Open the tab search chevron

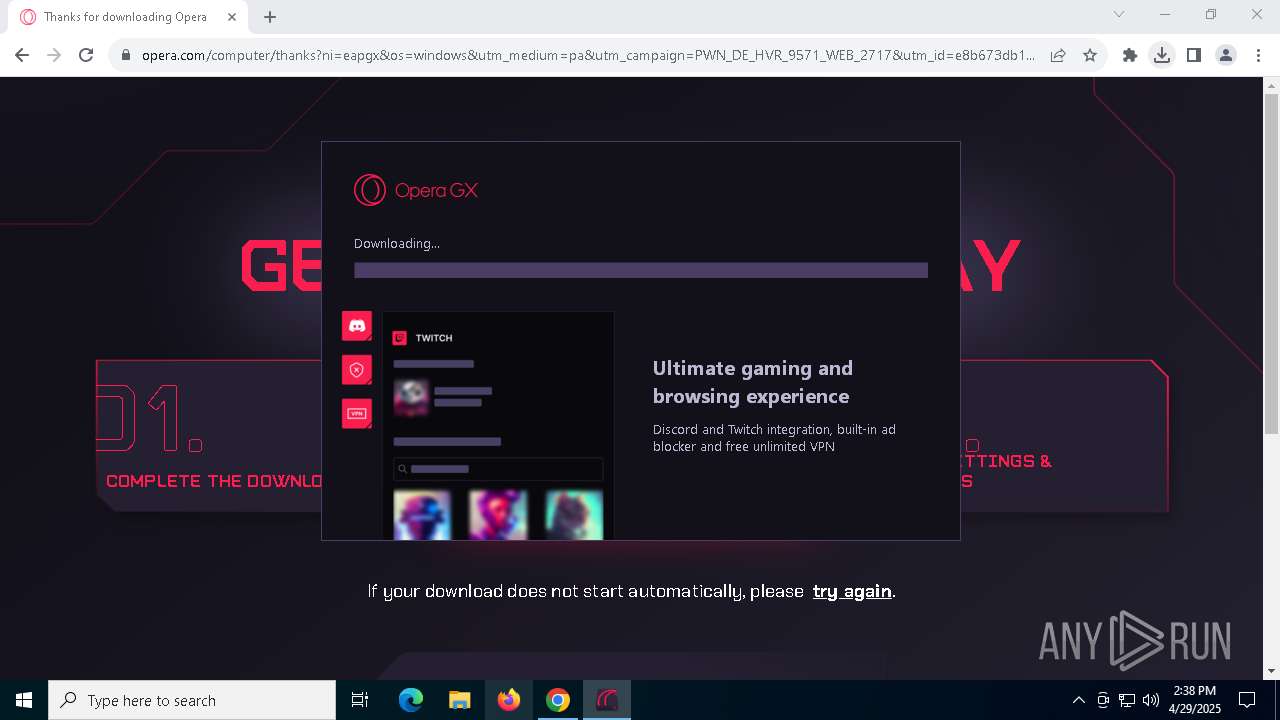tap(1119, 14)
